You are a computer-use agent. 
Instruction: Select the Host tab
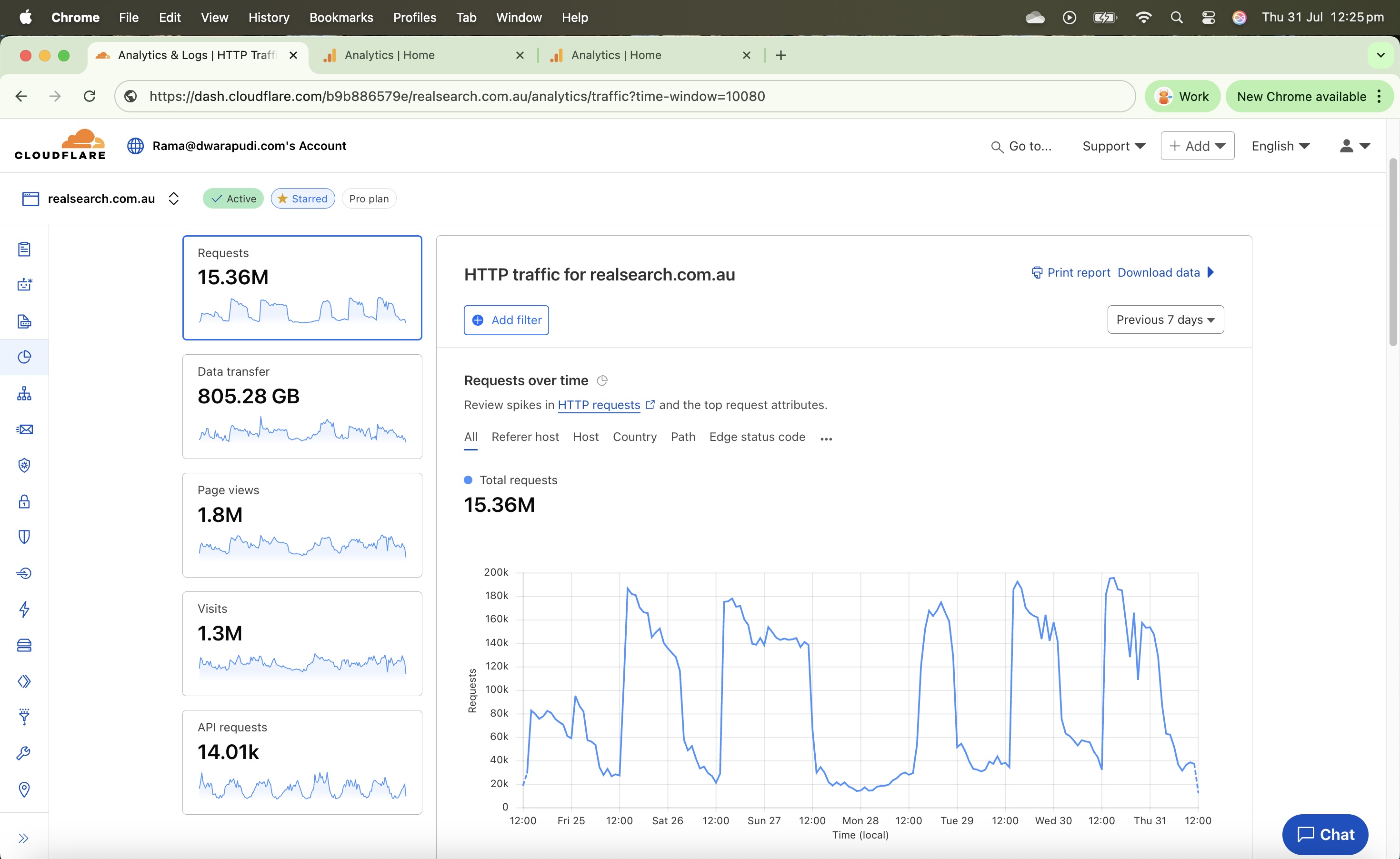(x=586, y=437)
